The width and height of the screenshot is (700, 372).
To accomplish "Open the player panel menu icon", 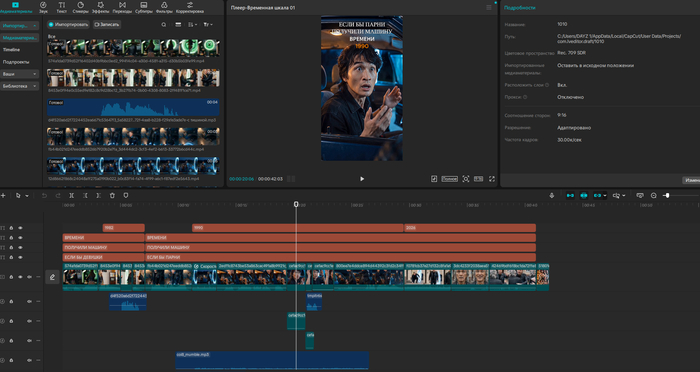I will pyautogui.click(x=489, y=8).
